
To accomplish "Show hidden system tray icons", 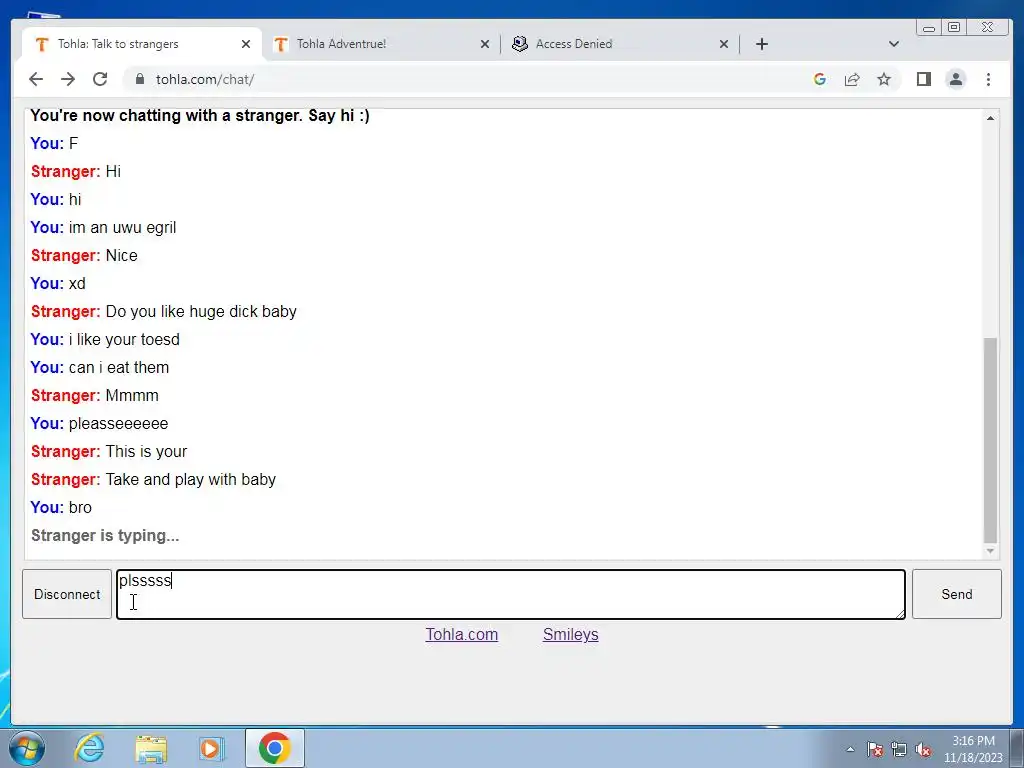I will (850, 749).
